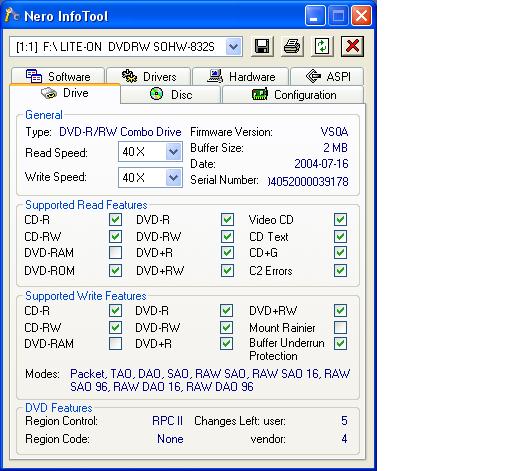Toggle DVD-RAM checkbox under Read Features

[115, 253]
